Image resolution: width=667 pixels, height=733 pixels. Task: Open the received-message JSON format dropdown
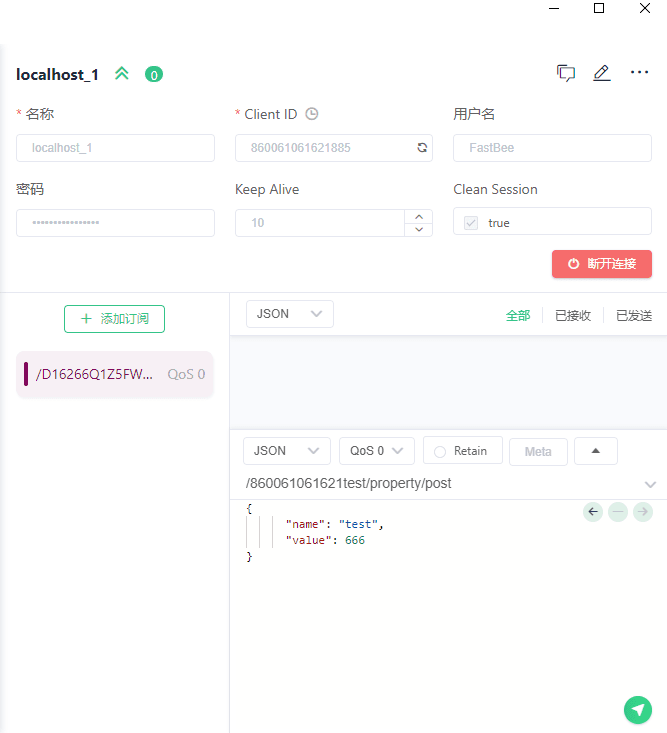[x=290, y=314]
